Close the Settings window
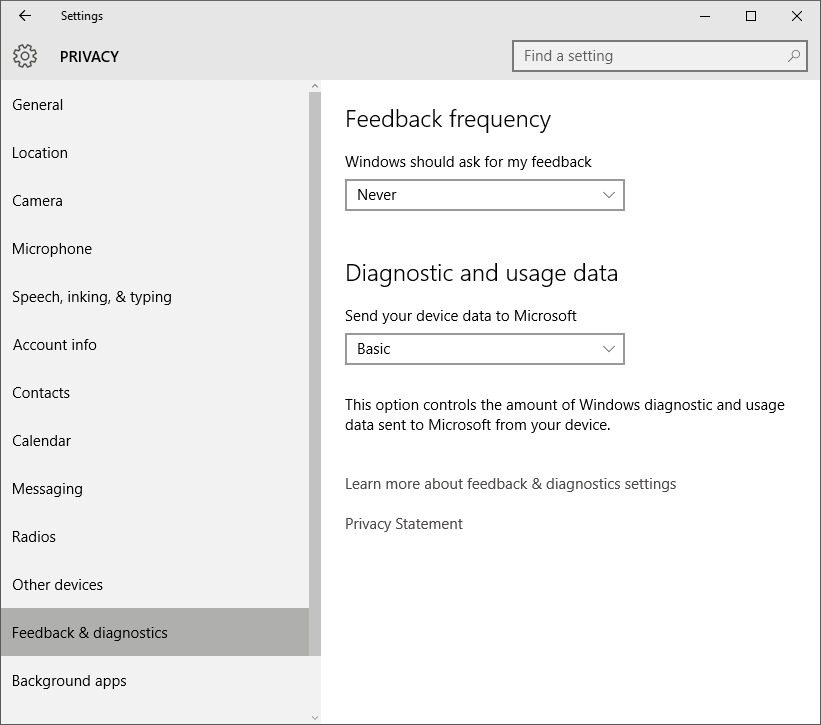Image resolution: width=821 pixels, height=725 pixels. pyautogui.click(x=797, y=16)
